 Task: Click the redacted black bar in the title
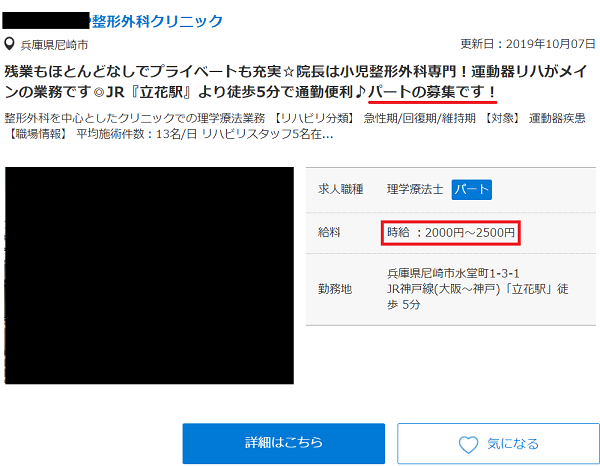coord(46,21)
